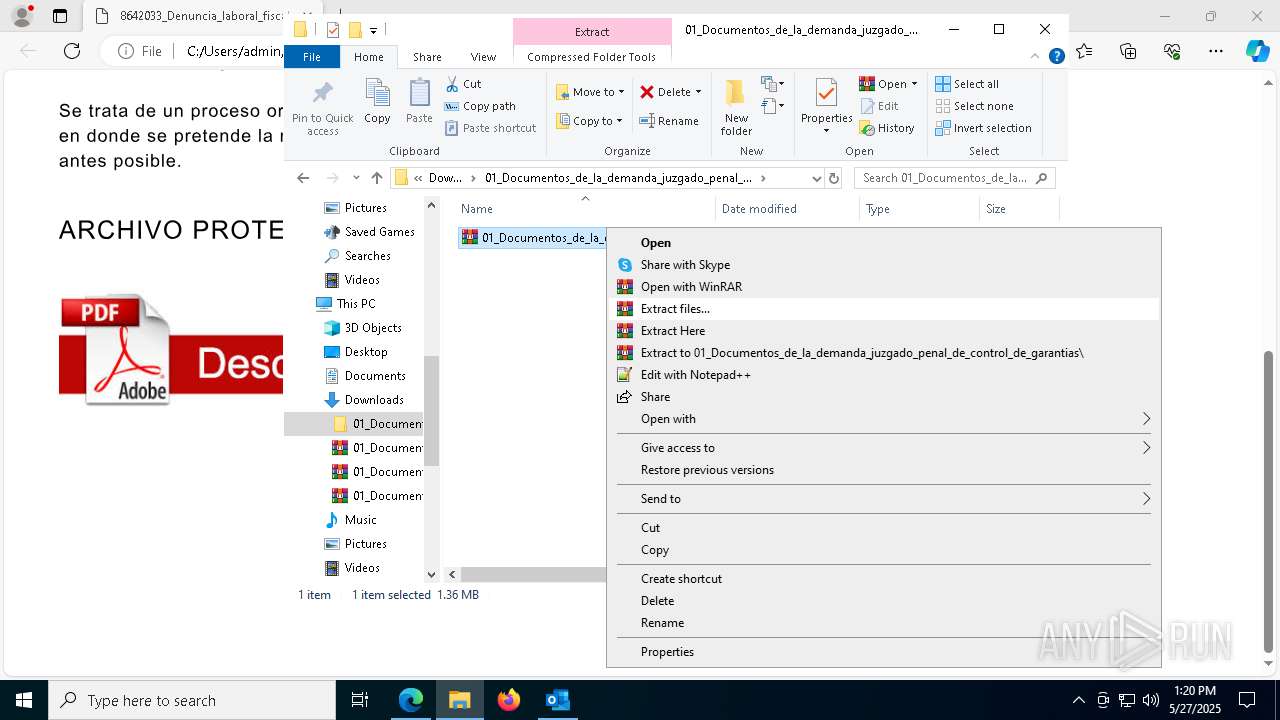Click the Adobe PDF download image
Image resolution: width=1280 pixels, height=720 pixels.
[171, 349]
